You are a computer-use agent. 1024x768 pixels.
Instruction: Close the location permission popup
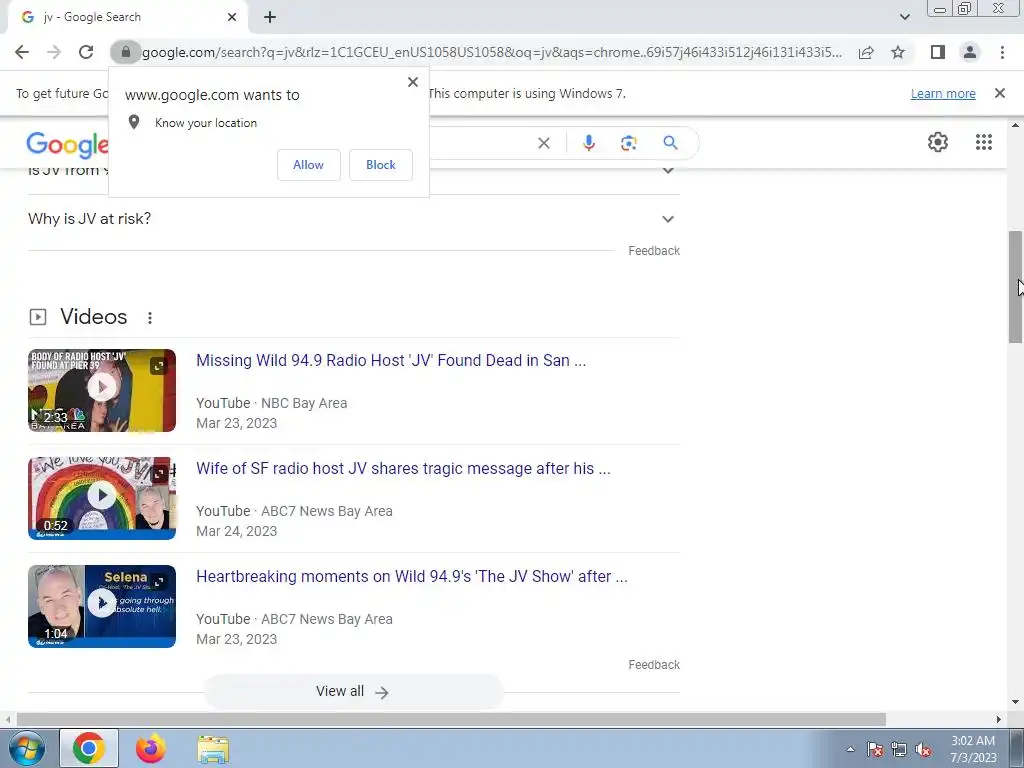pos(413,82)
